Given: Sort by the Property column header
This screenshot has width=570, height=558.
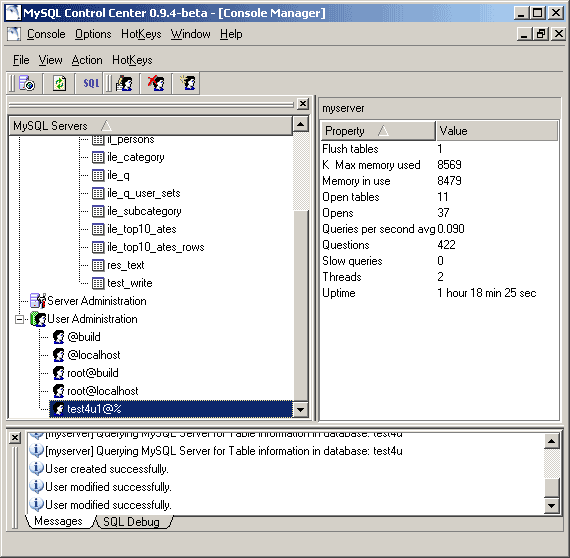Looking at the screenshot, I should pyautogui.click(x=378, y=131).
